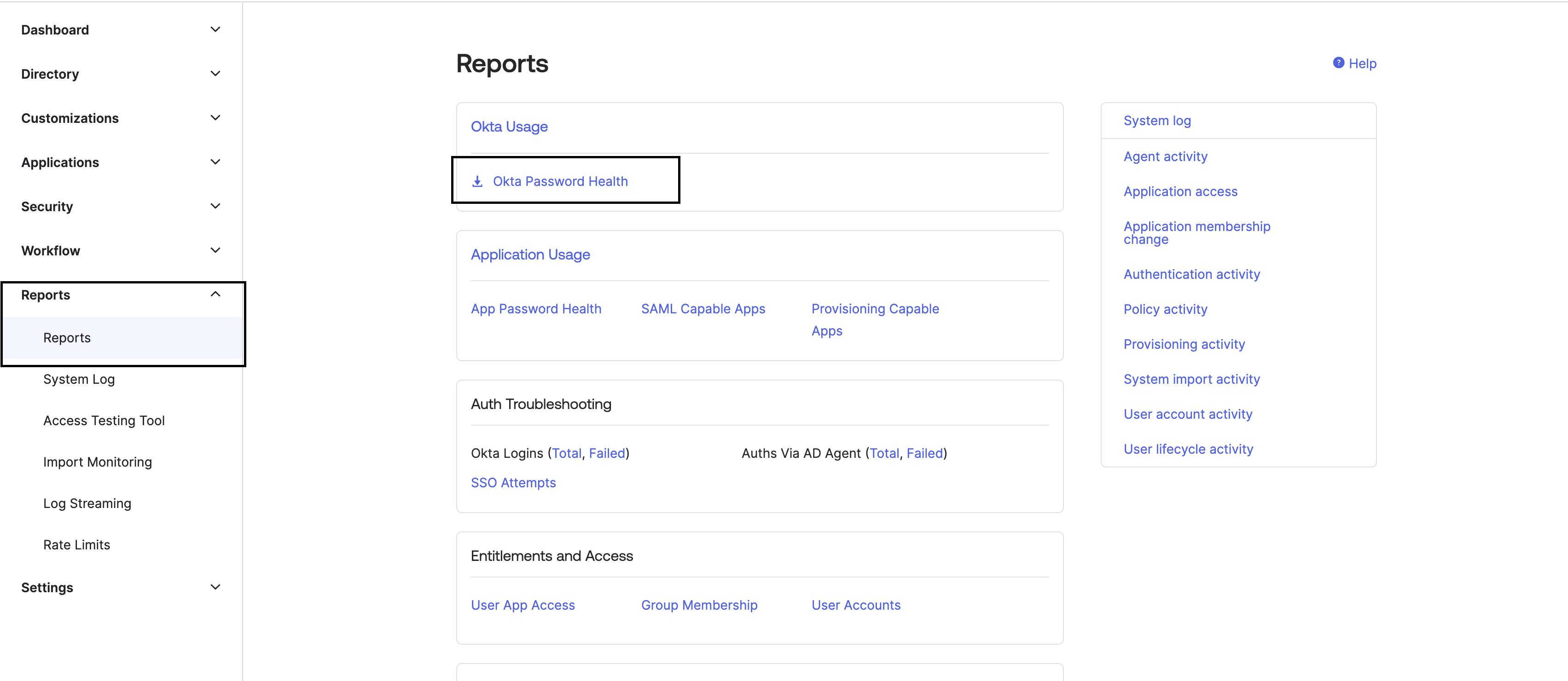Image resolution: width=1568 pixels, height=681 pixels.
Task: Open System log in right panel
Action: tap(1157, 121)
